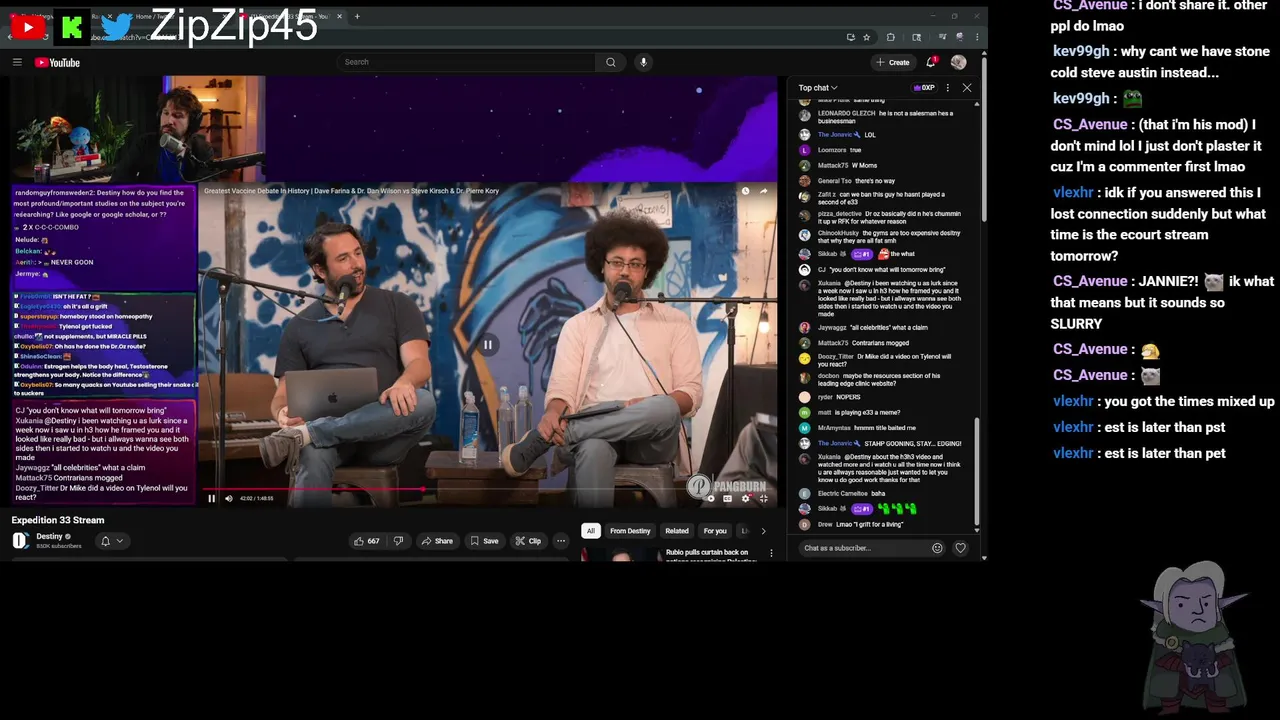Screen dimensions: 1280x720
Task: Show more filter chips with right arrow
Action: click(x=764, y=531)
